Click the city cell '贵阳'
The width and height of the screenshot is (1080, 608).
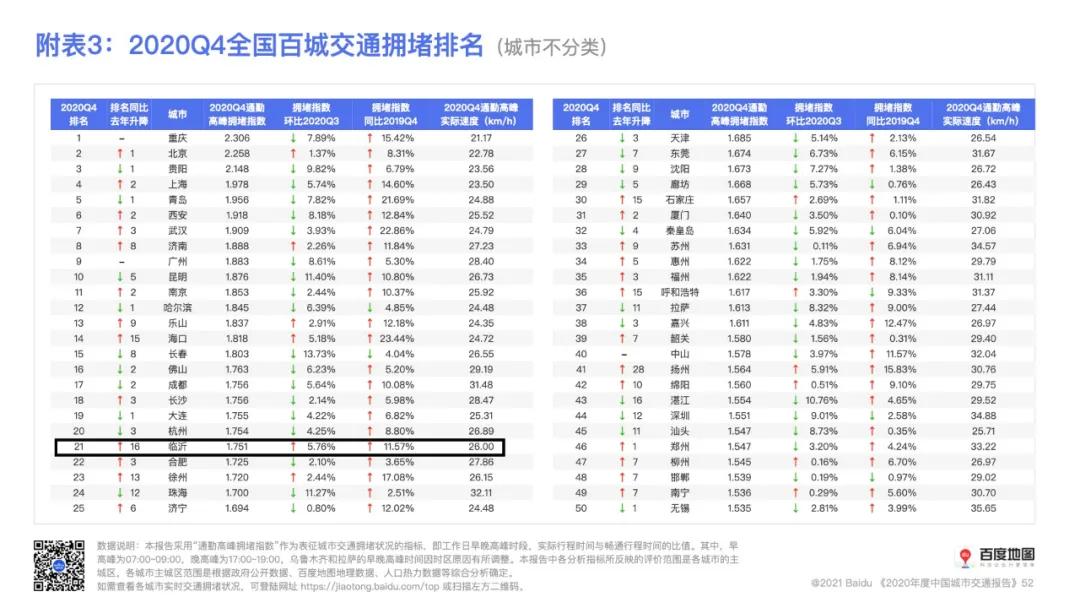tap(178, 169)
